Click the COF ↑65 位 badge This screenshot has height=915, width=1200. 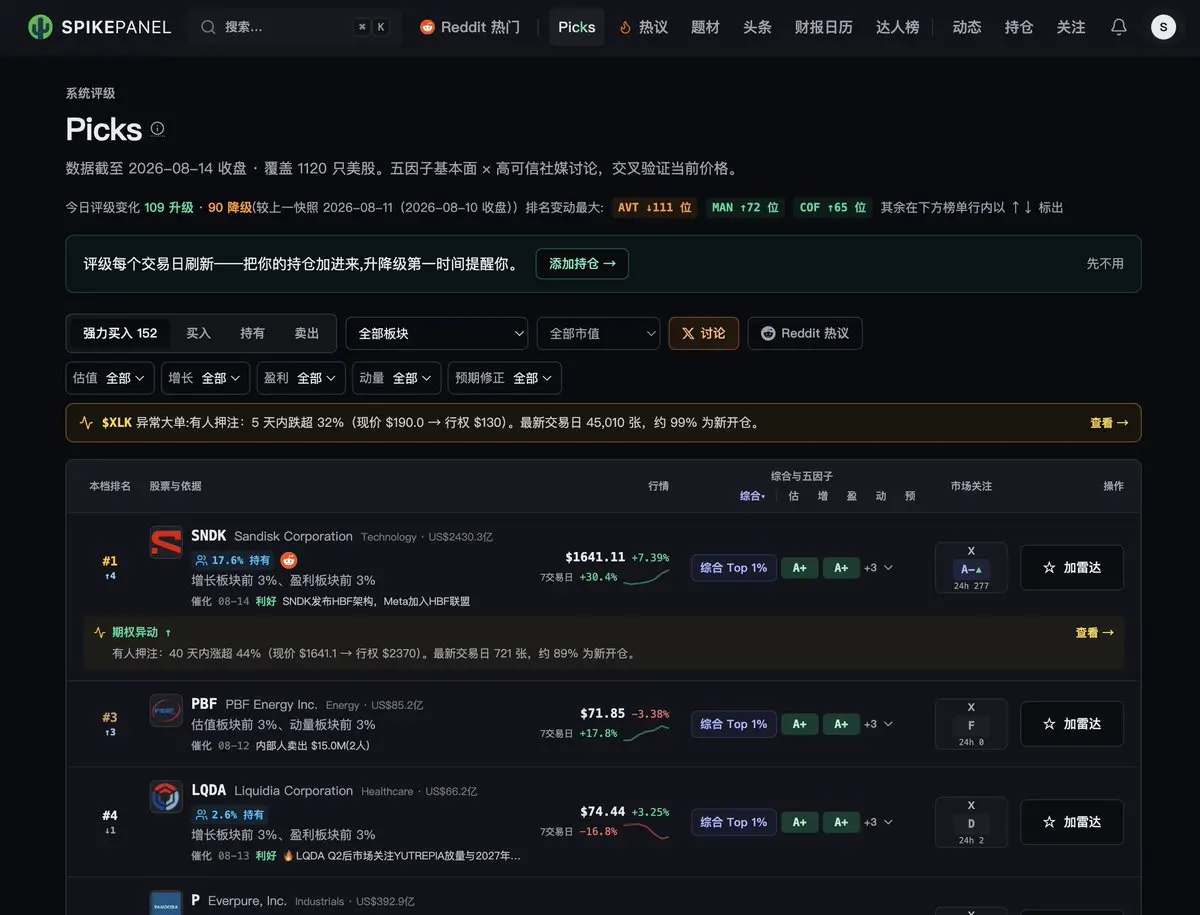point(832,207)
